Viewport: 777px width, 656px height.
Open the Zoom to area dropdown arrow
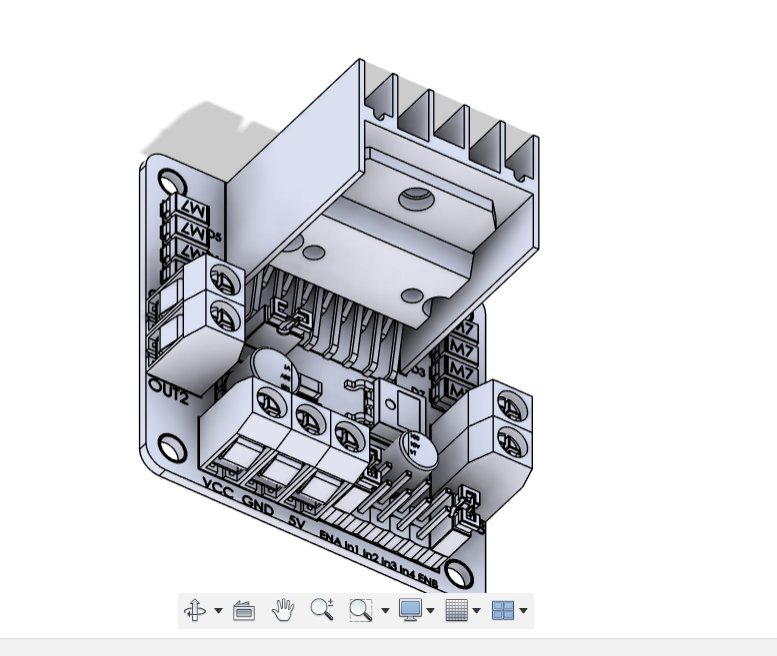coord(385,610)
